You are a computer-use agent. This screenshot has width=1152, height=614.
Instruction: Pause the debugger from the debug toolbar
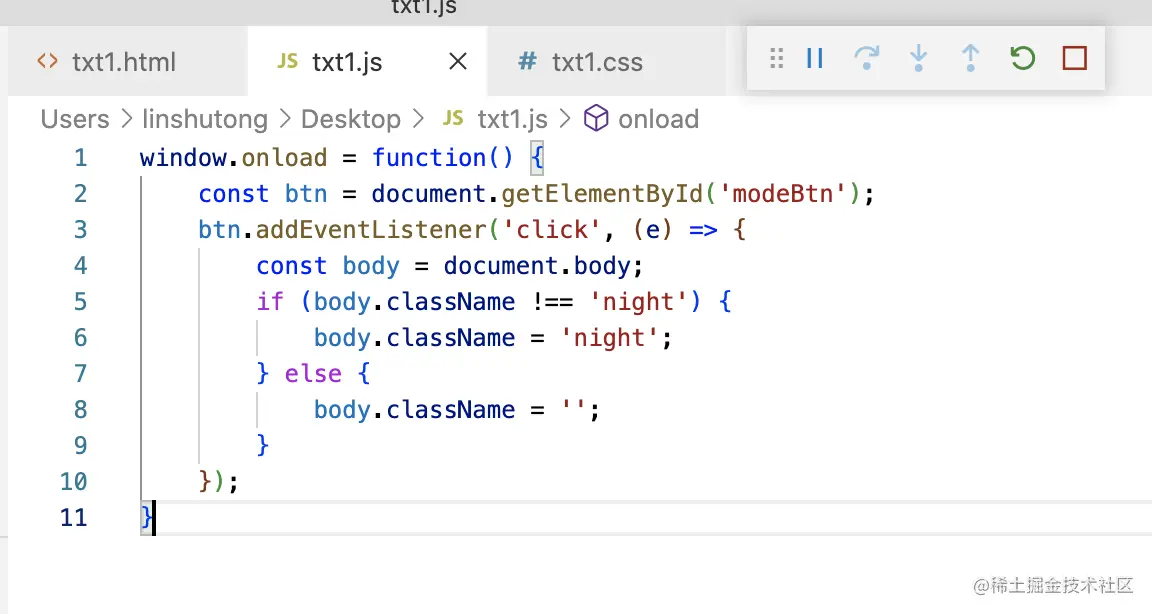click(815, 58)
